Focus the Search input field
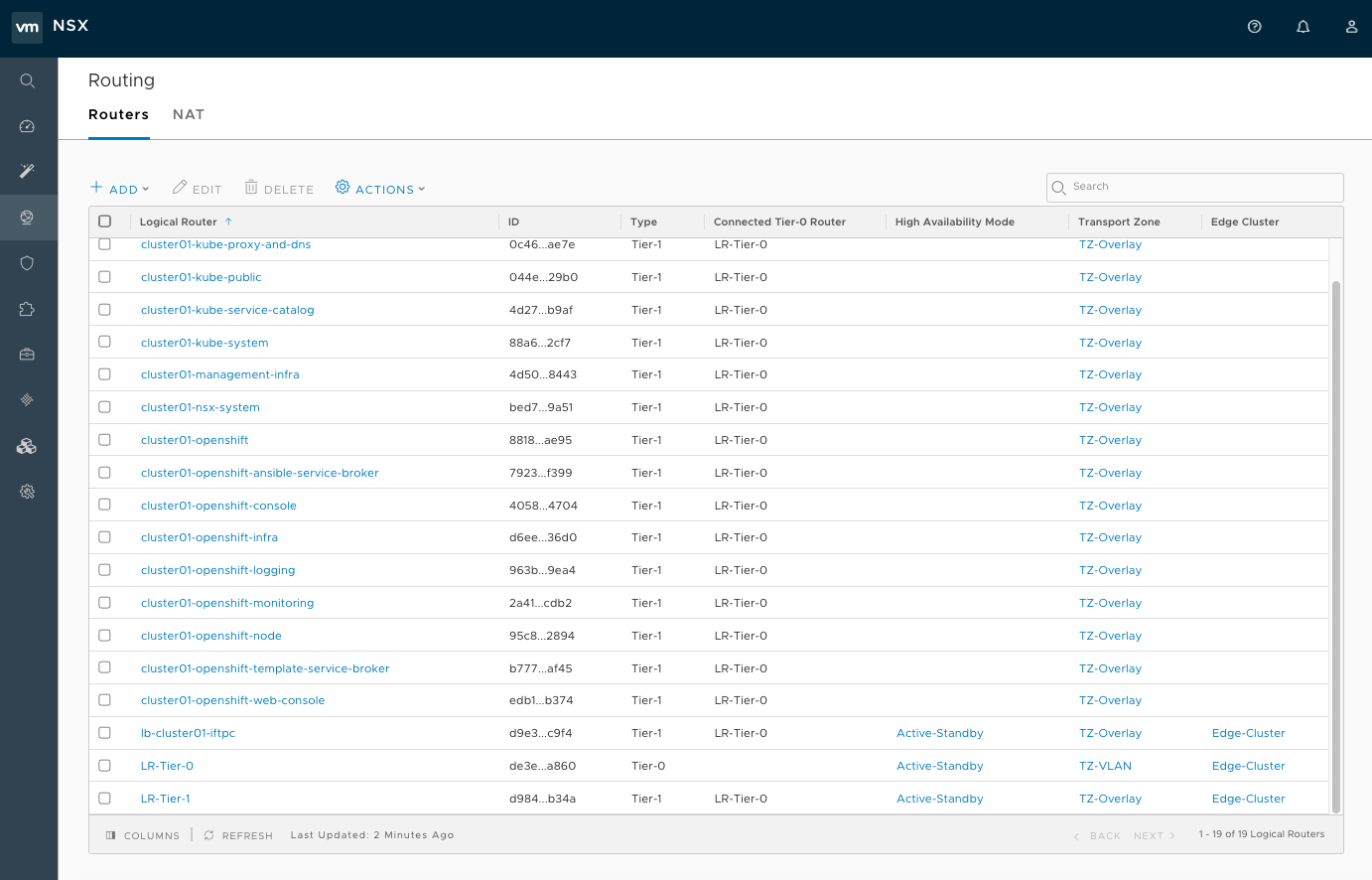 tap(1195, 188)
